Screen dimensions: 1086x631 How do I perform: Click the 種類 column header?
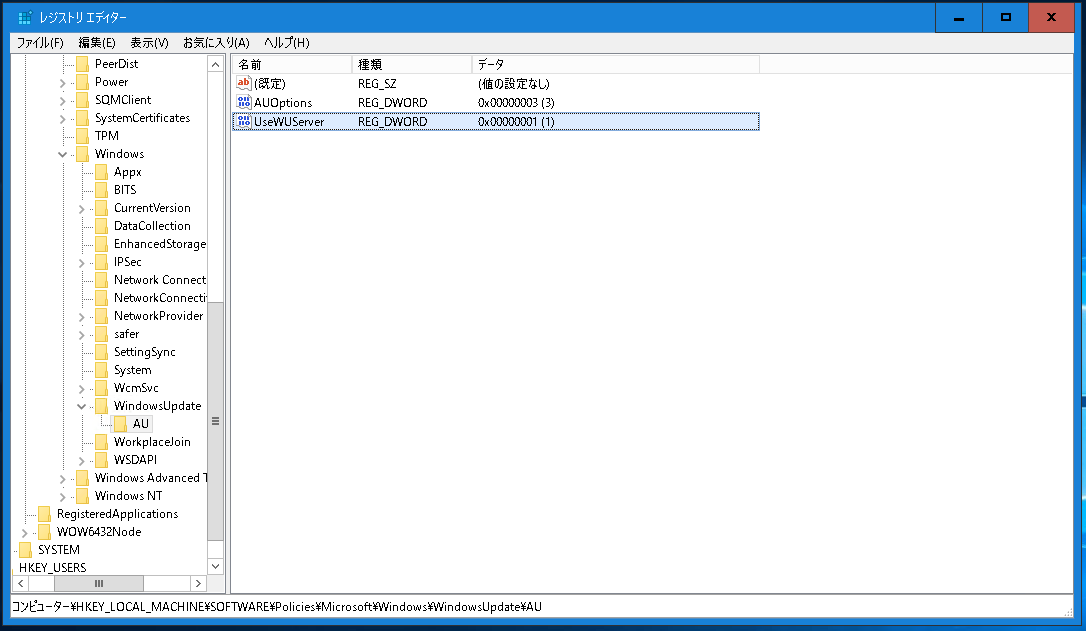point(400,63)
